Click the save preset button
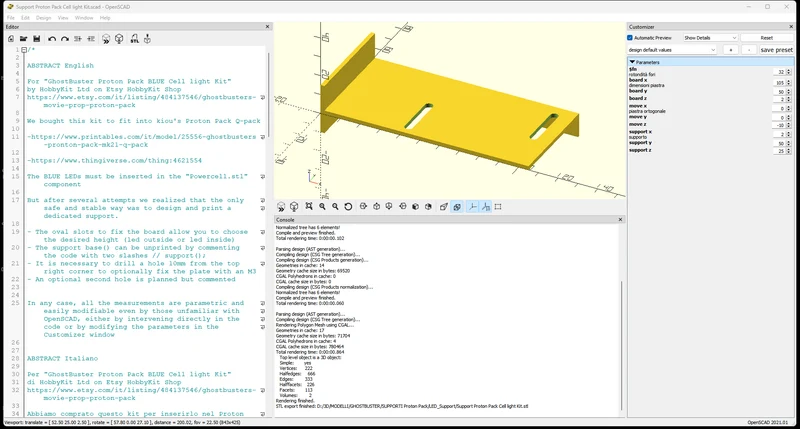This screenshot has height=429, width=800. (x=776, y=50)
